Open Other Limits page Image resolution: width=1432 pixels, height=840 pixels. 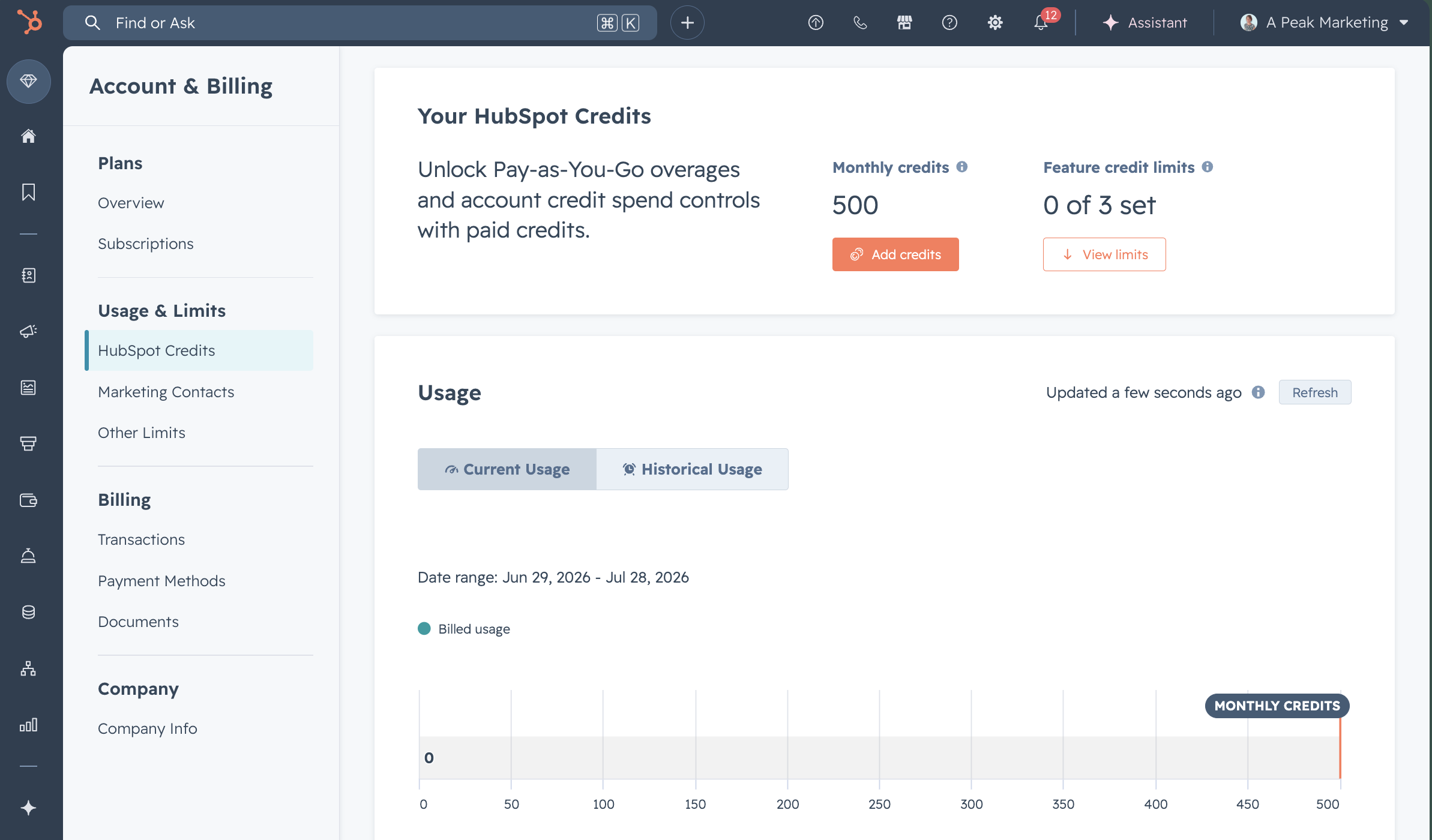[x=142, y=433]
